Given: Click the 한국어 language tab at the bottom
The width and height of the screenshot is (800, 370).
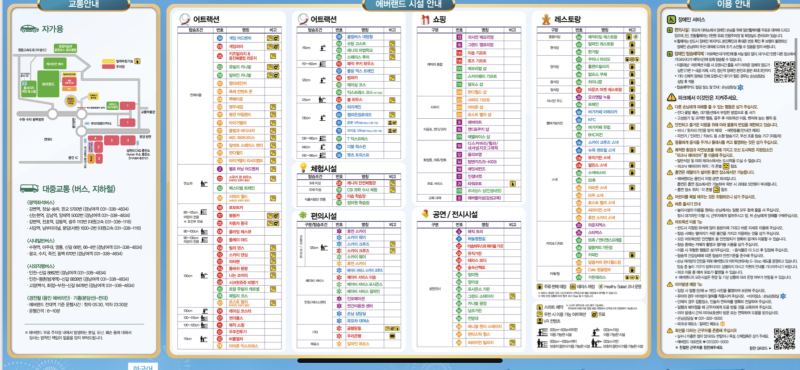Looking at the screenshot, I should tap(142, 366).
